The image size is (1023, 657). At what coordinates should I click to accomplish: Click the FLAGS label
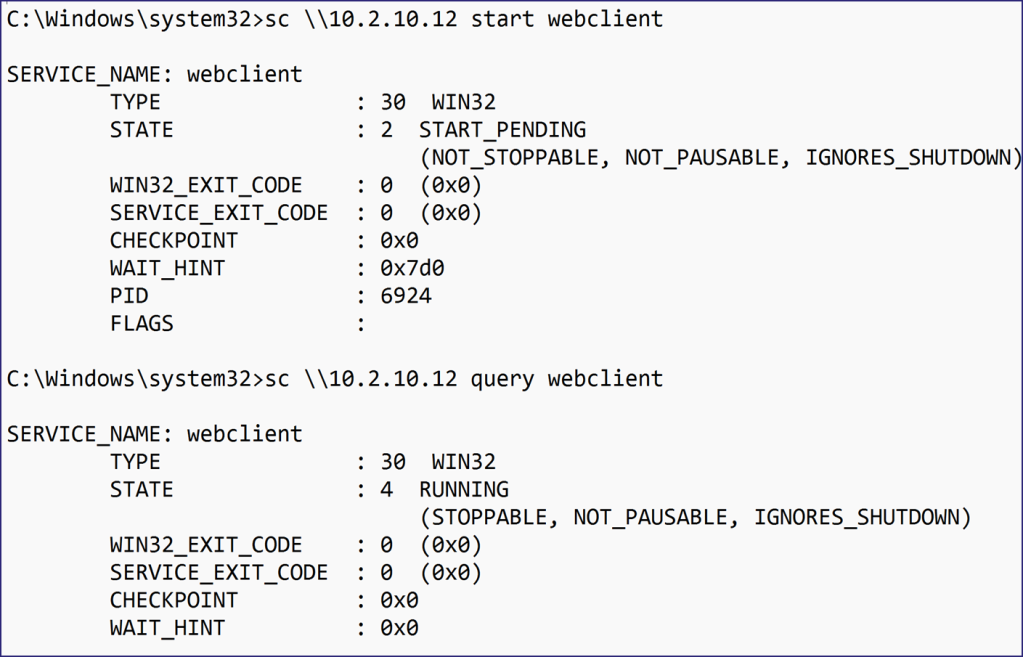pos(142,324)
